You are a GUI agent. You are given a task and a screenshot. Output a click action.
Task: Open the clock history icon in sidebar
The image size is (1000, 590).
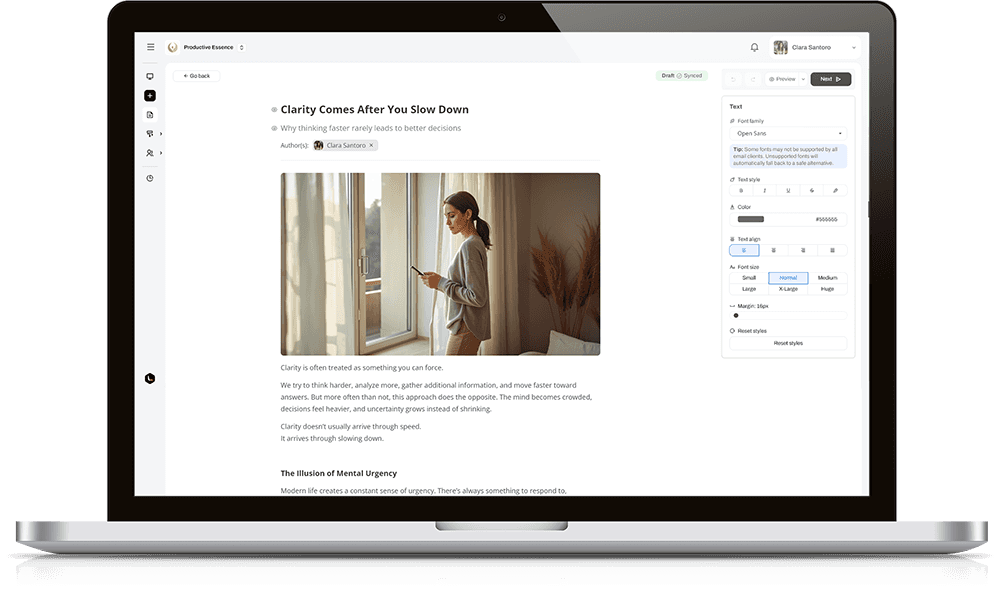click(150, 179)
